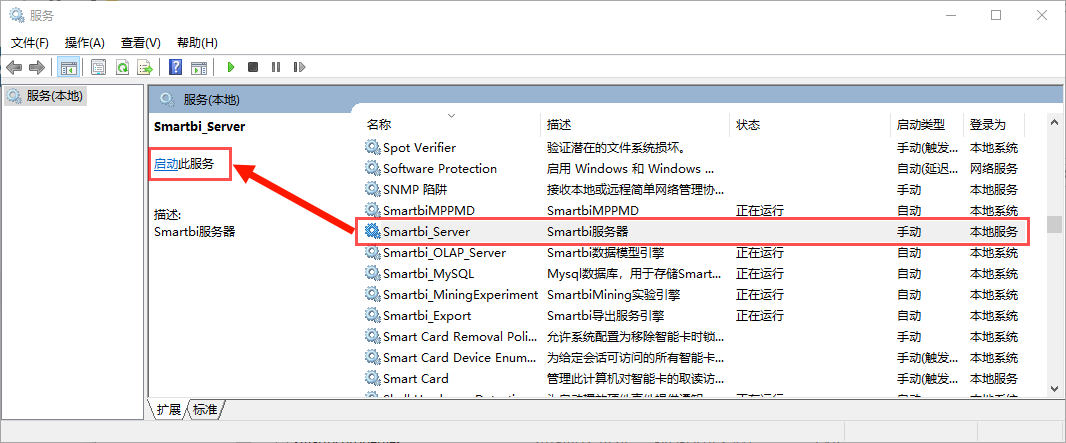Click gear icon of Smartbi_Export row

pyautogui.click(x=373, y=316)
